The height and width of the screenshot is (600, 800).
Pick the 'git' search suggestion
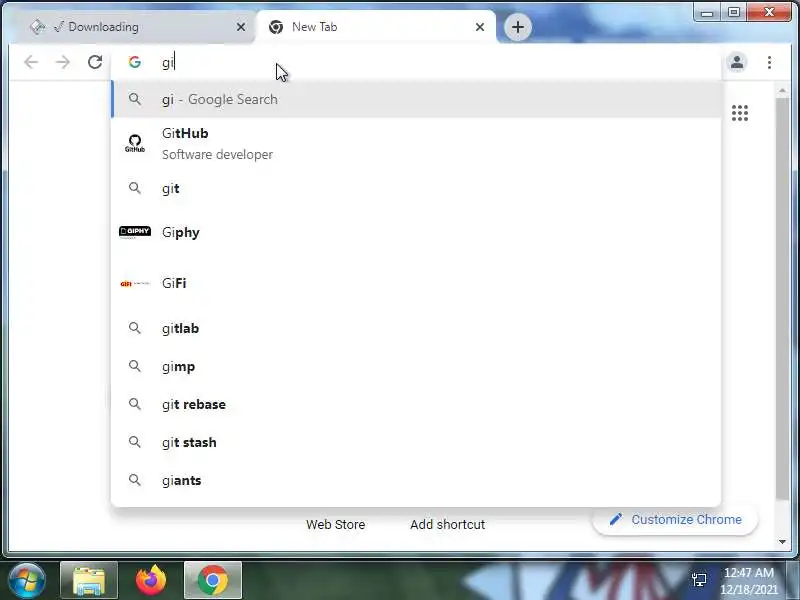click(x=416, y=188)
